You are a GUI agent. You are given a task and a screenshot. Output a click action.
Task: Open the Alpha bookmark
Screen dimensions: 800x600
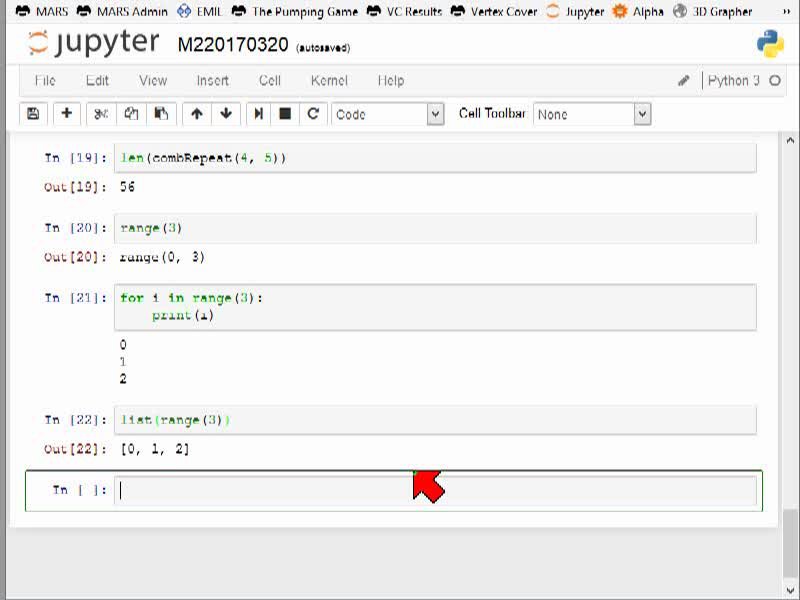(638, 11)
